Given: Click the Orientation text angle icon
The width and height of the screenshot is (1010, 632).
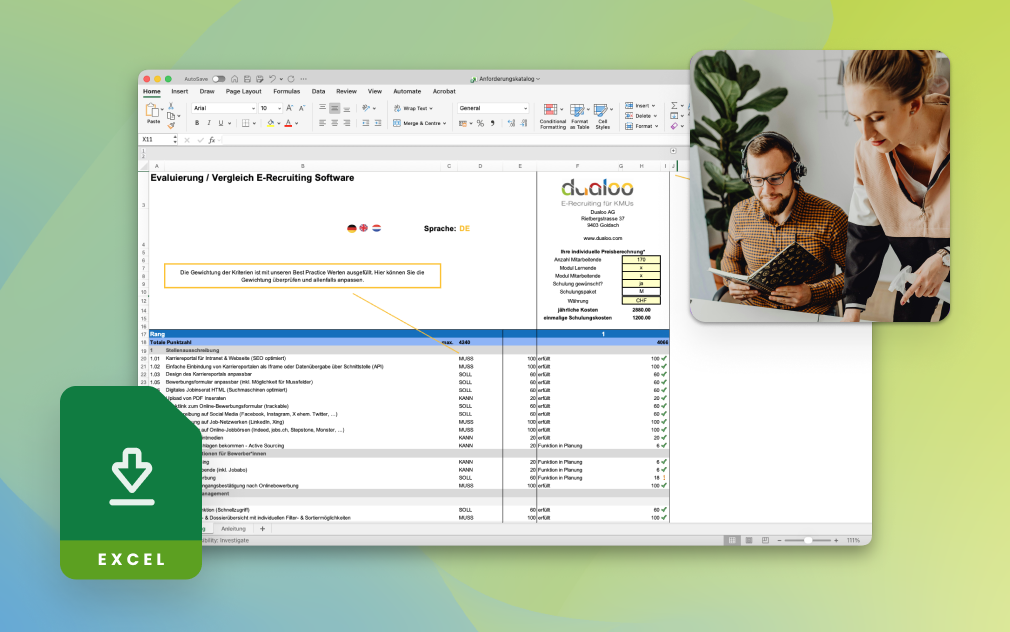Looking at the screenshot, I should 365,108.
